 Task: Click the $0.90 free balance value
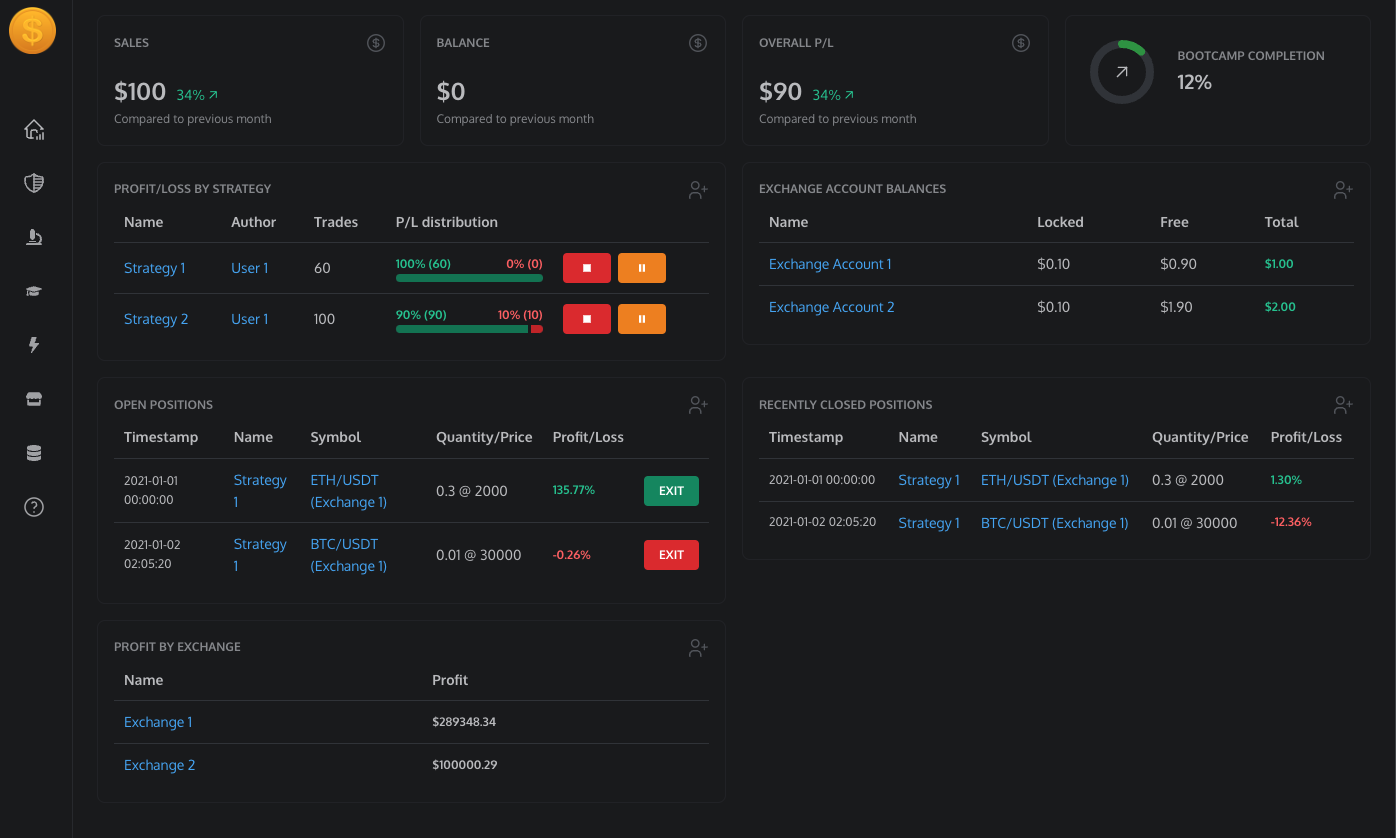[1176, 264]
